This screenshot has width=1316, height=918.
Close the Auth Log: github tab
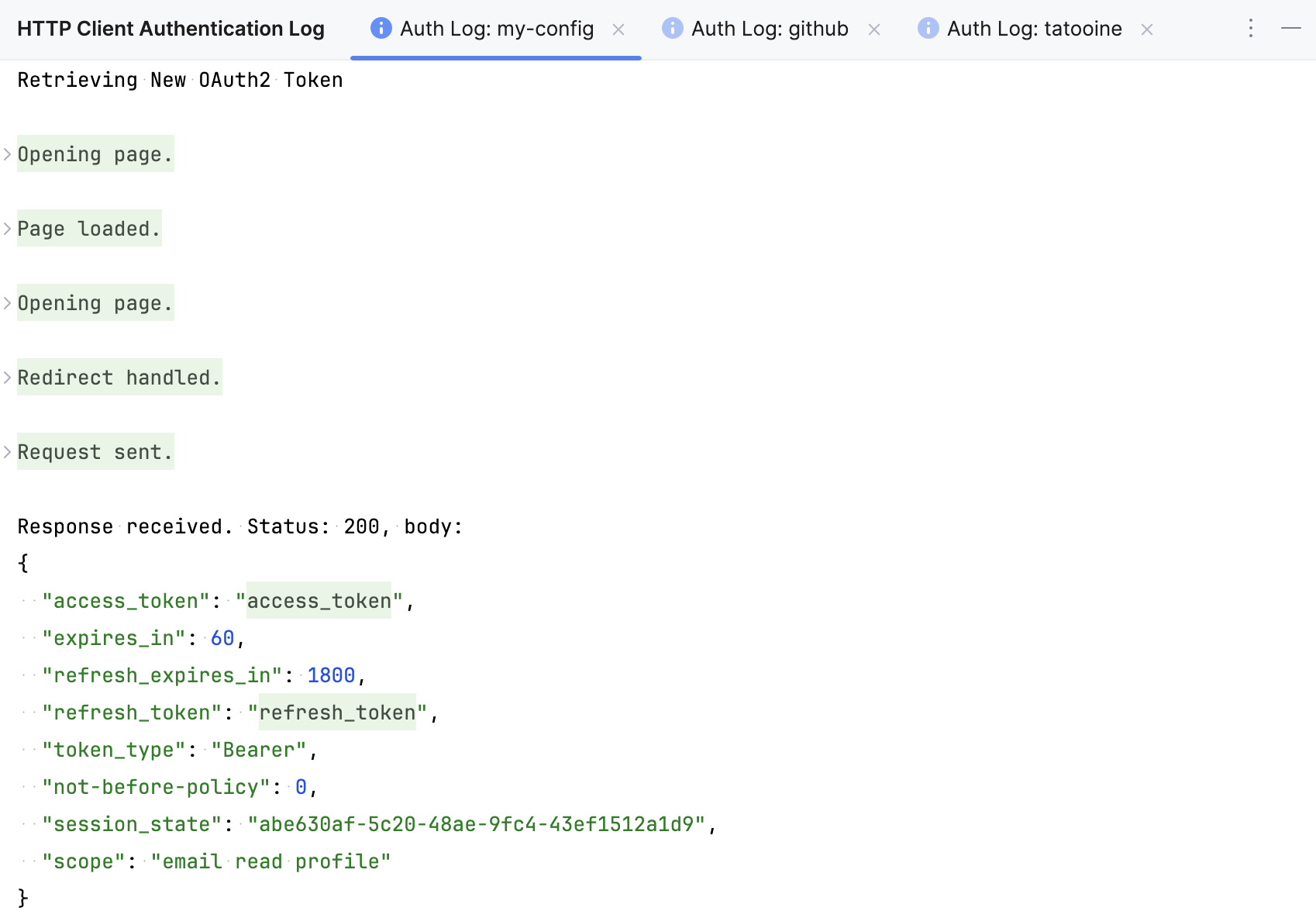click(874, 29)
